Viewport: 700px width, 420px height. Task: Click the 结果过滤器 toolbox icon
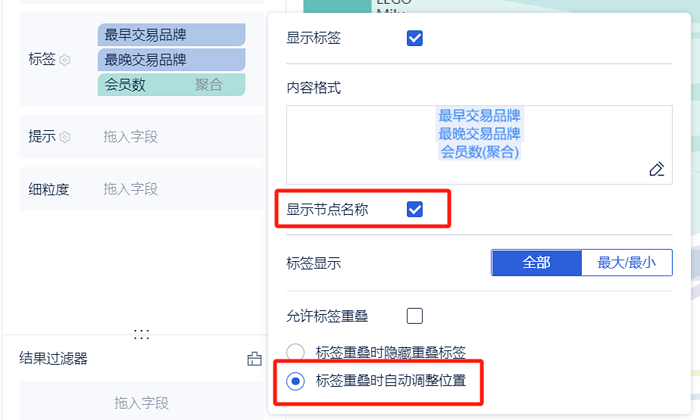pos(254,359)
